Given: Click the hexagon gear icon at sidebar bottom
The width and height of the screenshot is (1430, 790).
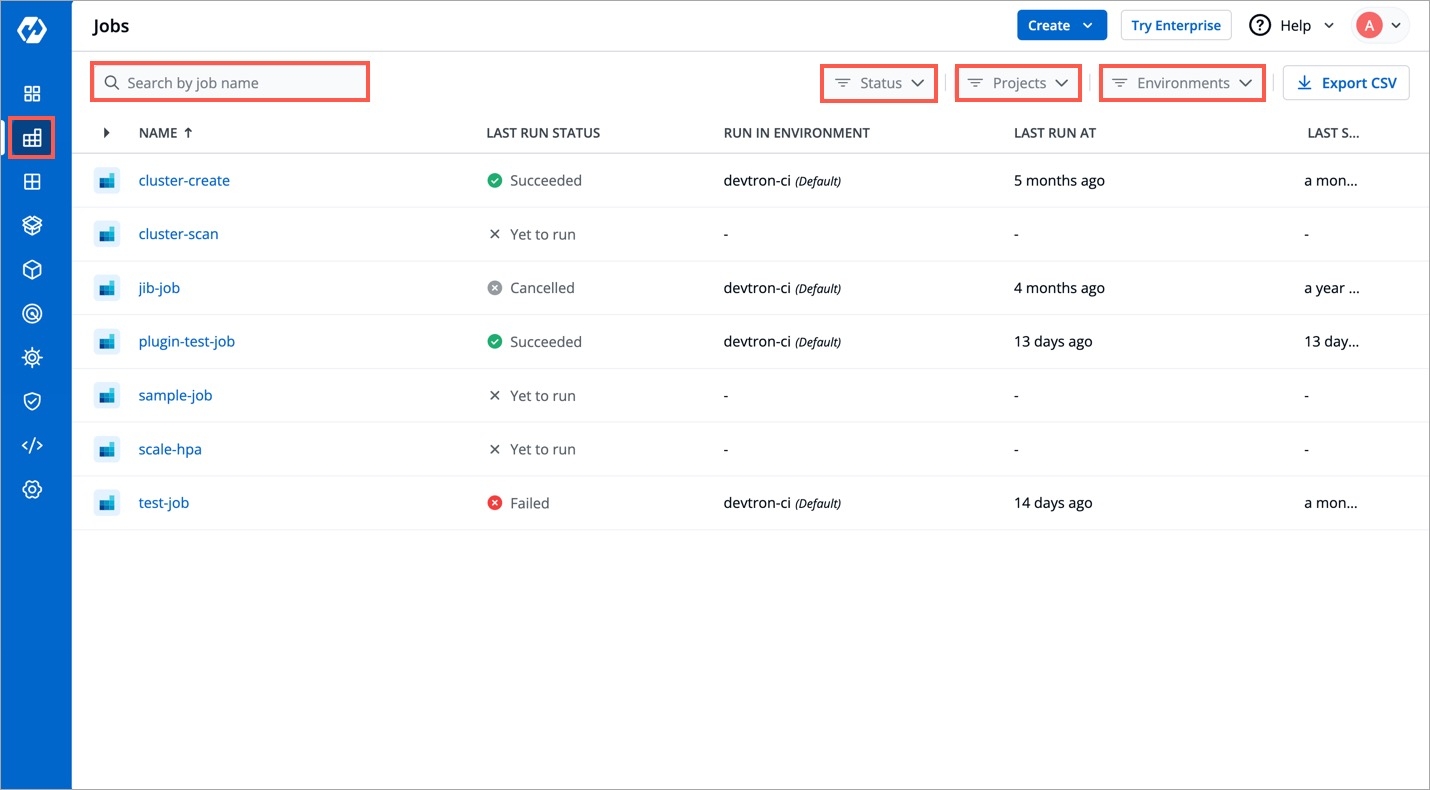Looking at the screenshot, I should (32, 489).
